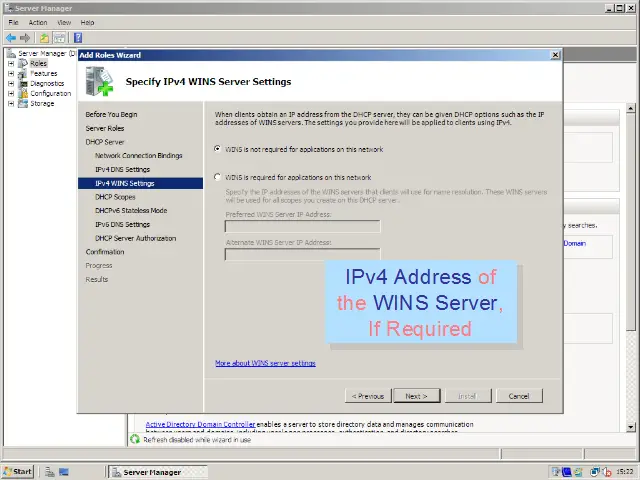The image size is (640, 480).
Task: Click Server Manager scrollbar up arrow
Action: 631,109
